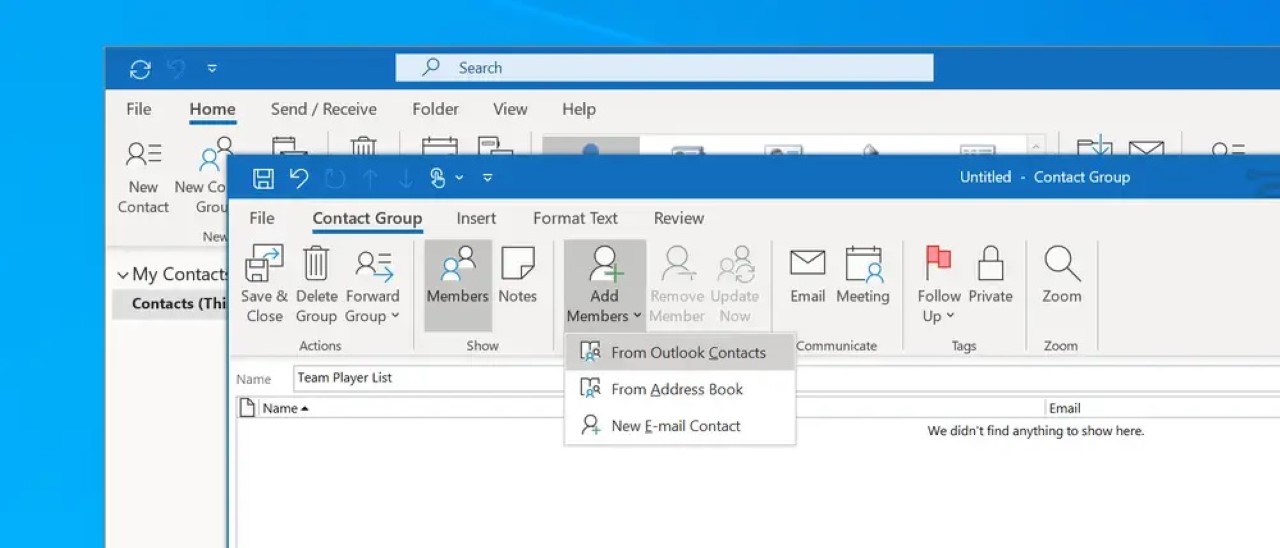
Task: Click Save icon in Contact Group title bar
Action: click(x=263, y=178)
